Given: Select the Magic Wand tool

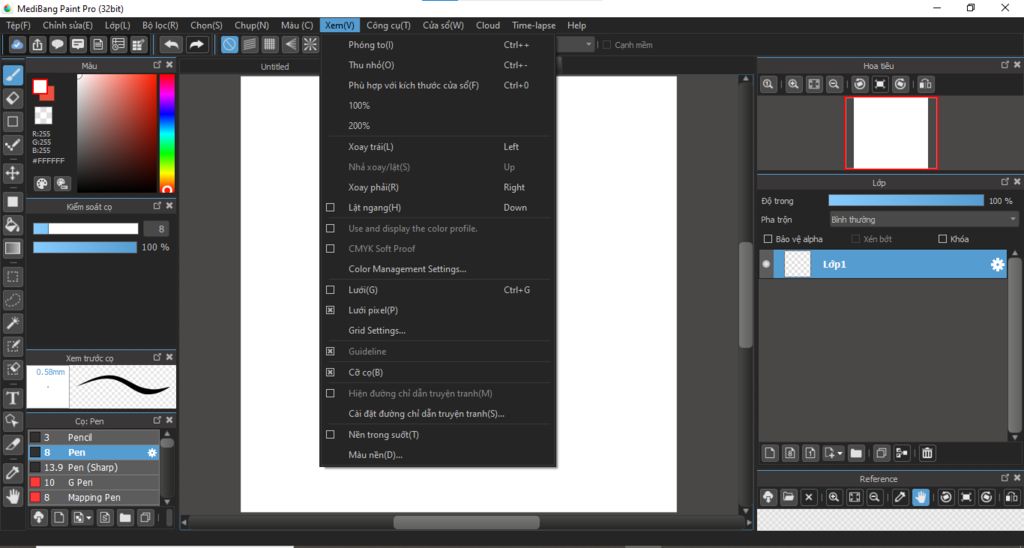Looking at the screenshot, I should (12, 323).
